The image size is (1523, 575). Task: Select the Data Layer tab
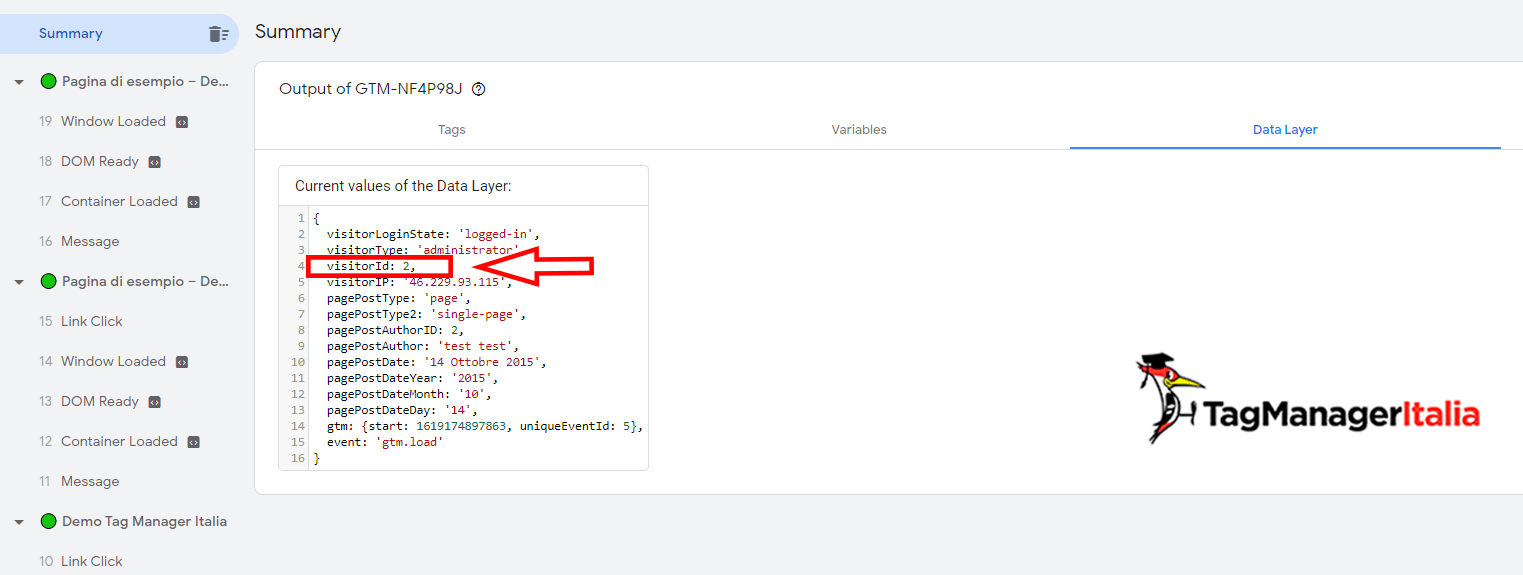(1285, 130)
